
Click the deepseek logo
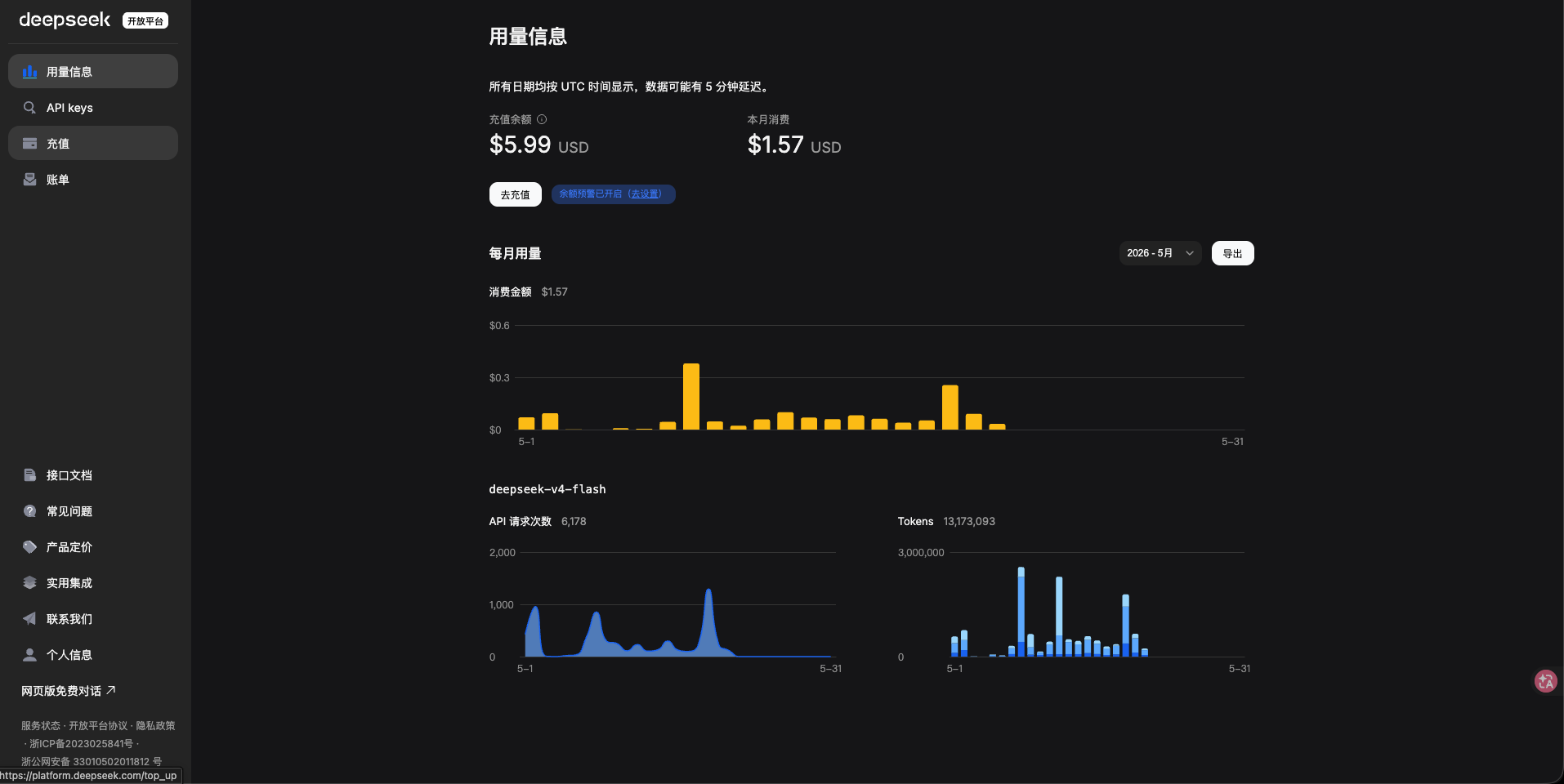point(65,20)
